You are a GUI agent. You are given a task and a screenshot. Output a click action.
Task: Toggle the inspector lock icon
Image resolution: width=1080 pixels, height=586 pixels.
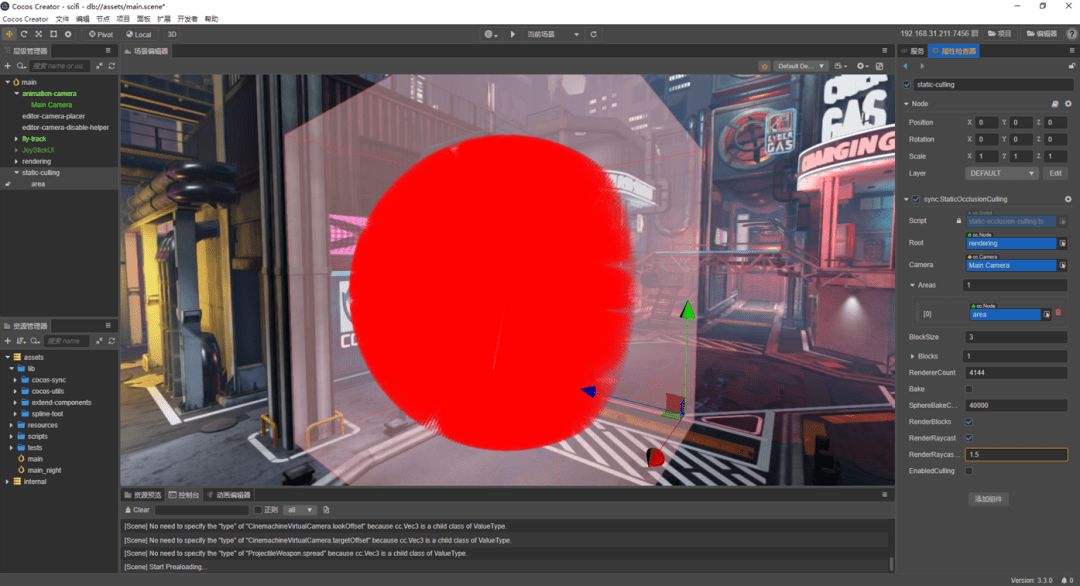pyautogui.click(x=1071, y=66)
